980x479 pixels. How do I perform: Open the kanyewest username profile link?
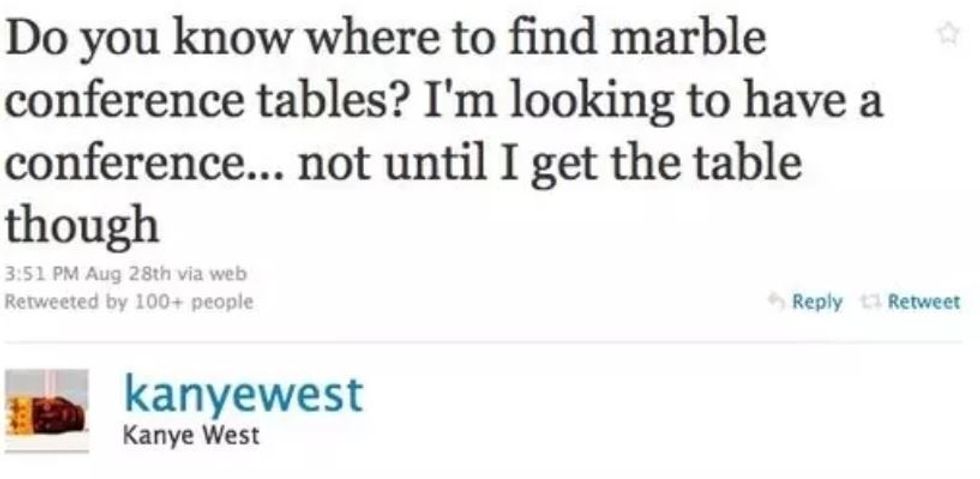(242, 394)
